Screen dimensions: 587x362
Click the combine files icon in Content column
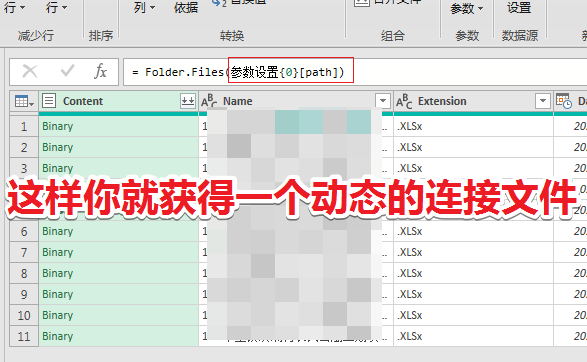[188, 101]
